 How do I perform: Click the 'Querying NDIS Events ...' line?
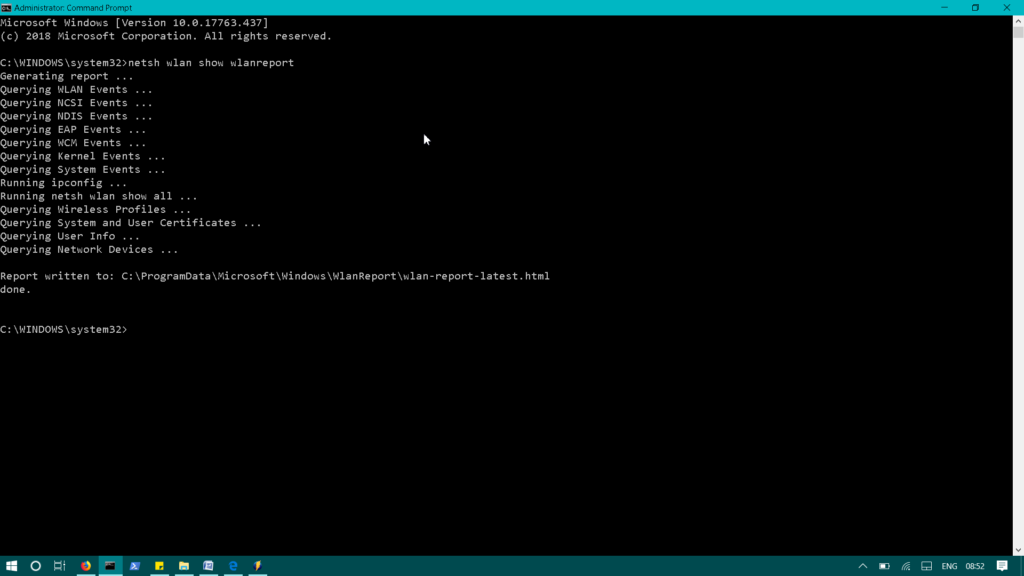pyautogui.click(x=76, y=116)
